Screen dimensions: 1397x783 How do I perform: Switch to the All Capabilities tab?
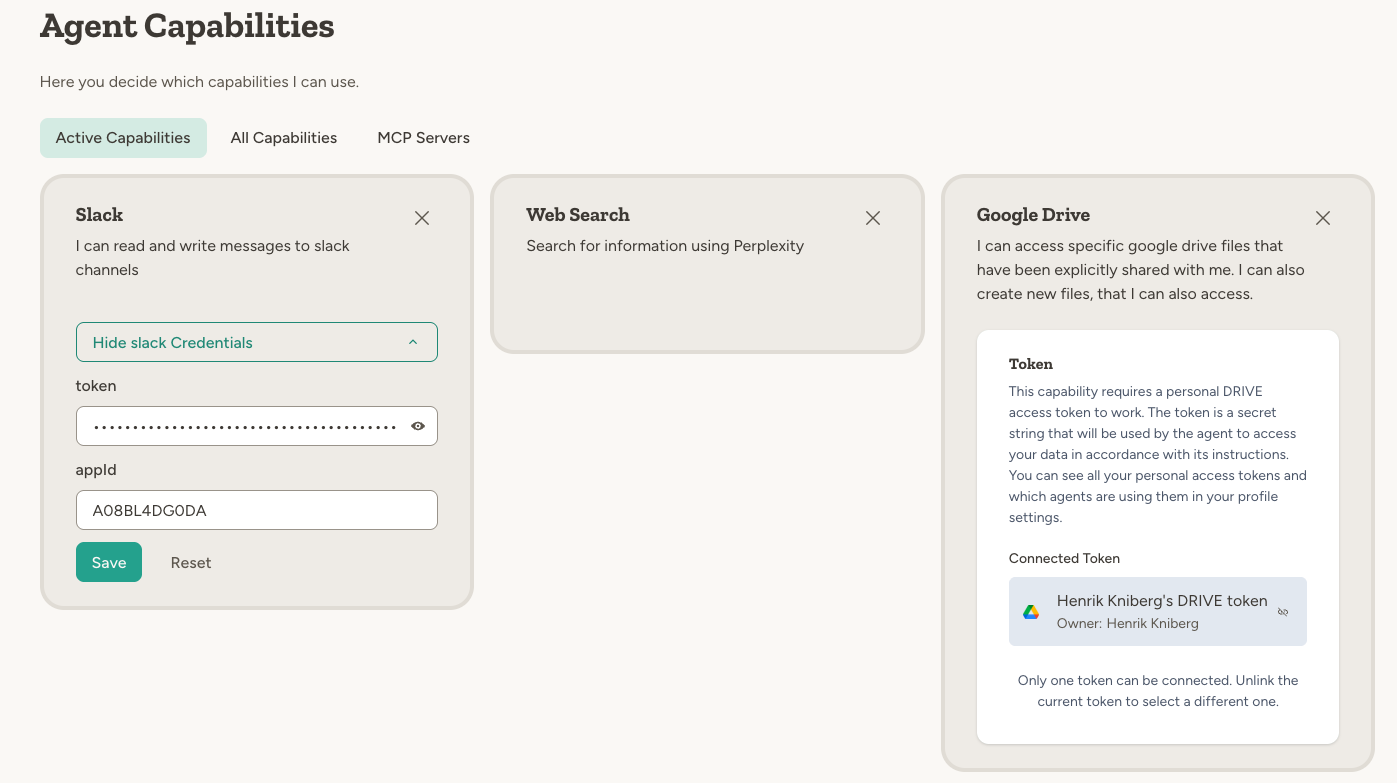(283, 137)
